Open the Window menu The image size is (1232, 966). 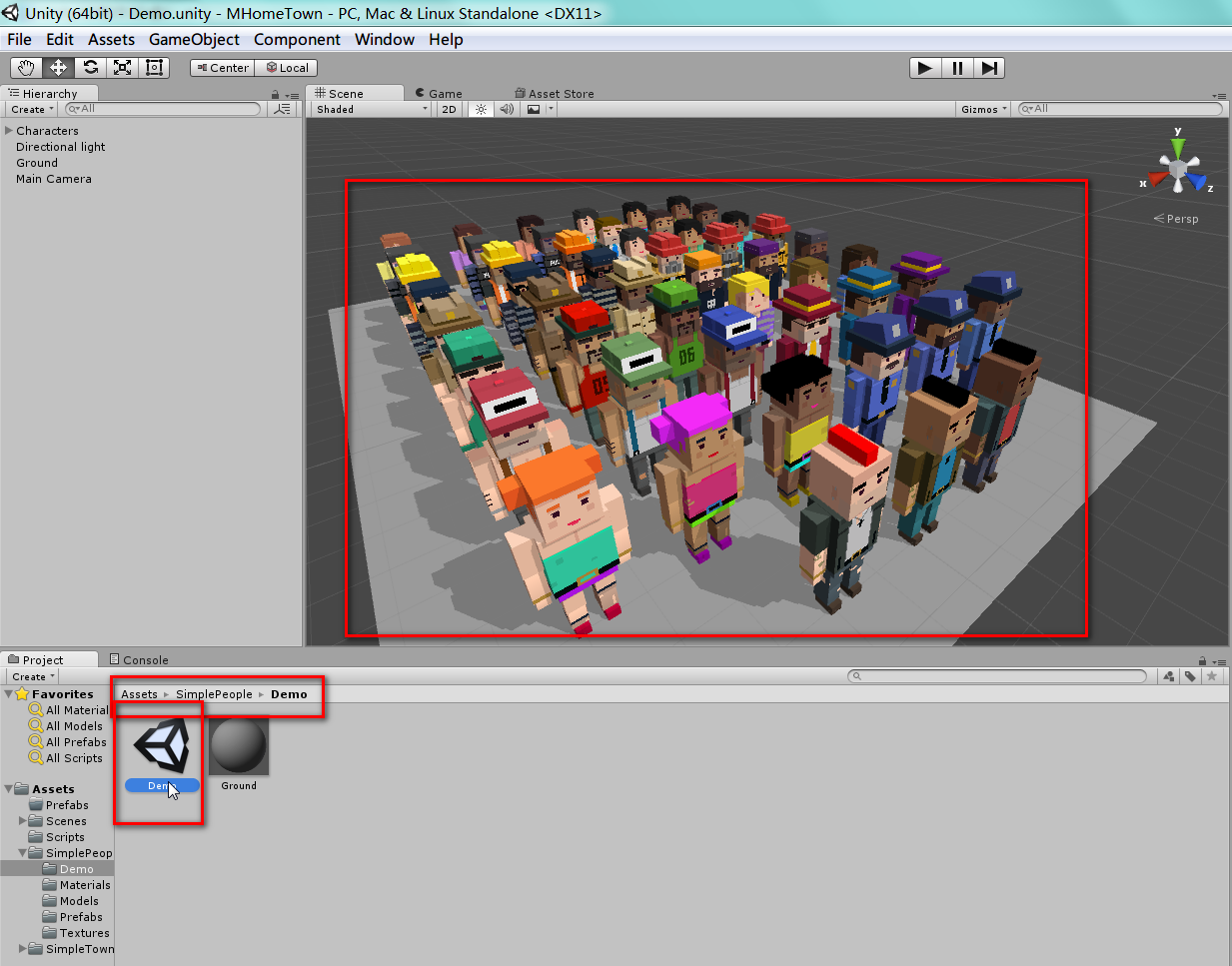pos(385,39)
